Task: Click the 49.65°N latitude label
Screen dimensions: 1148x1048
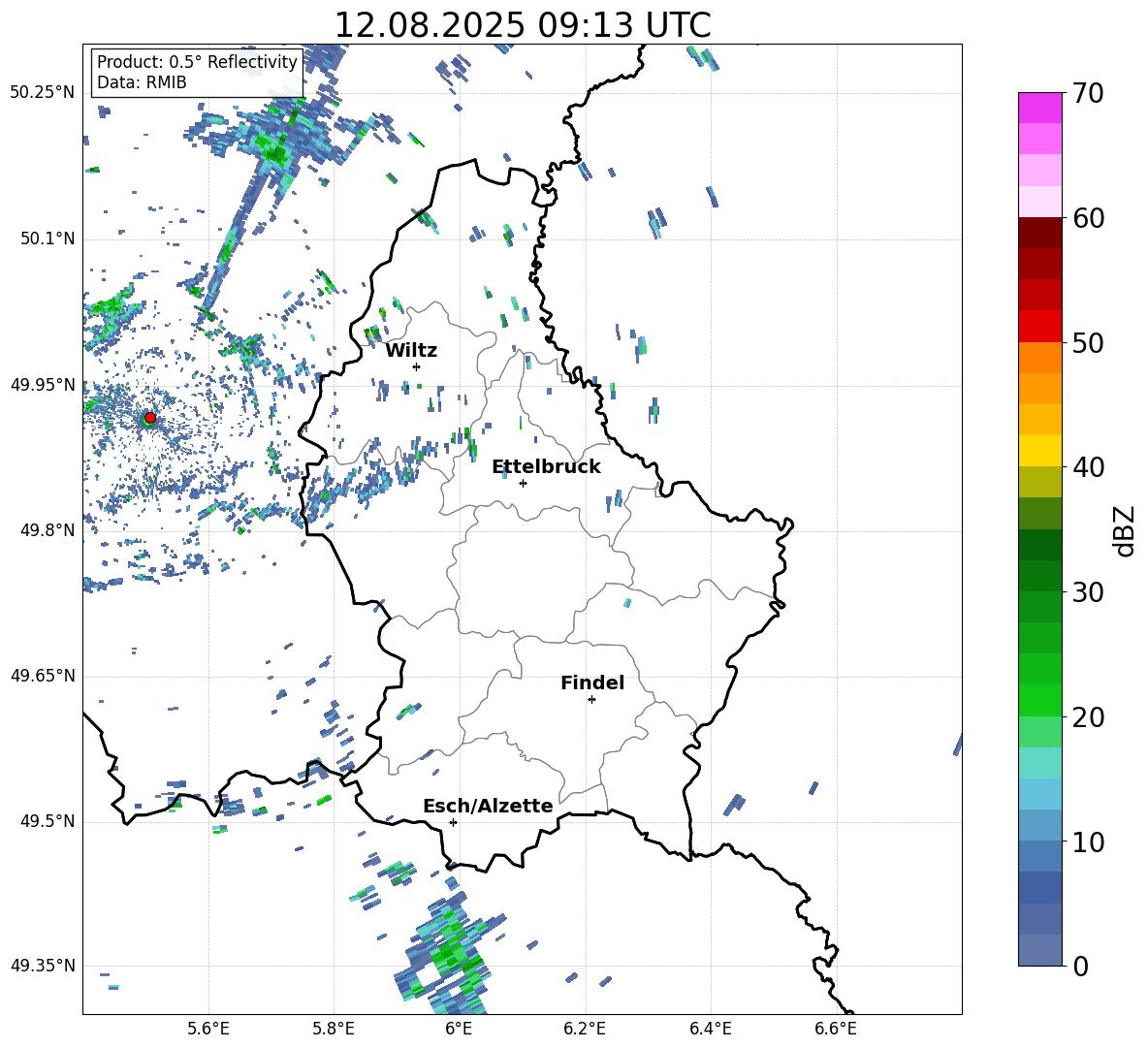Action: pos(43,676)
